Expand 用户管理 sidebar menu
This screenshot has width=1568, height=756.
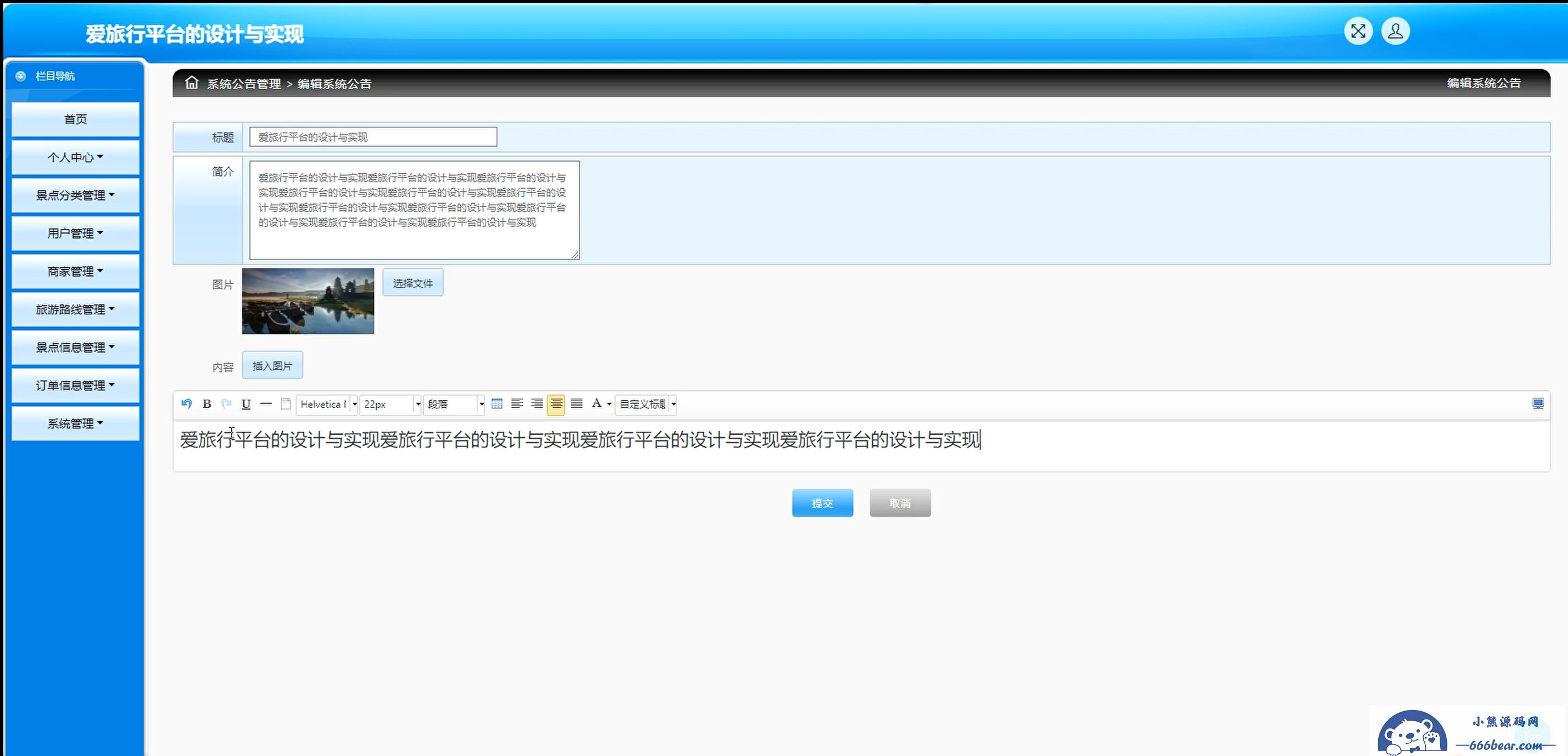point(75,234)
